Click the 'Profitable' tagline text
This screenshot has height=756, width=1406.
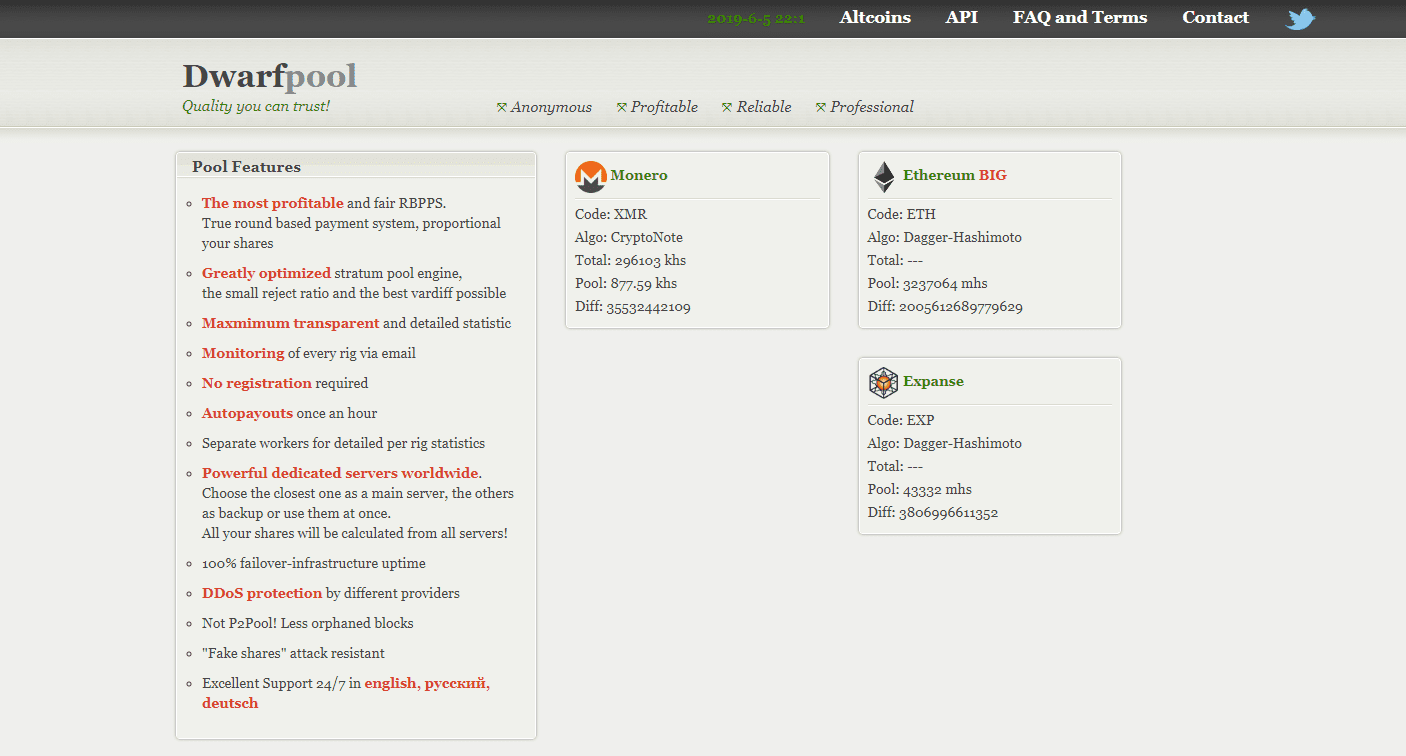664,107
